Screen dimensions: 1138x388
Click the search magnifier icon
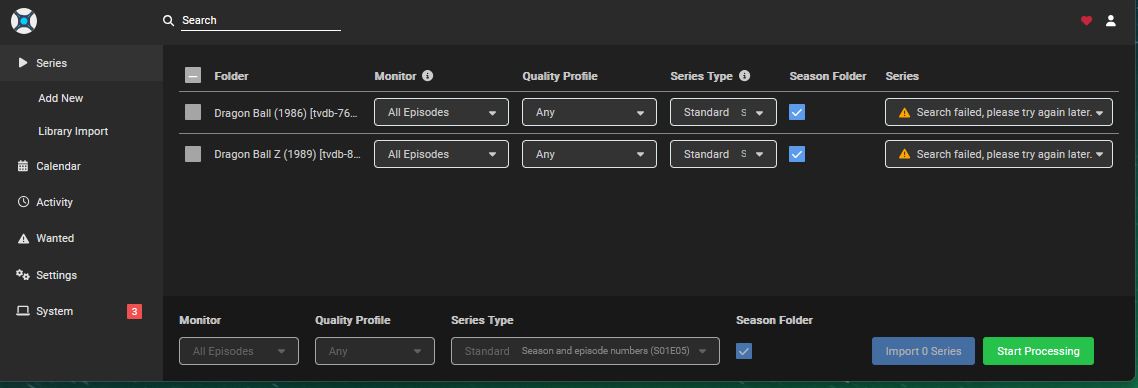coord(168,20)
